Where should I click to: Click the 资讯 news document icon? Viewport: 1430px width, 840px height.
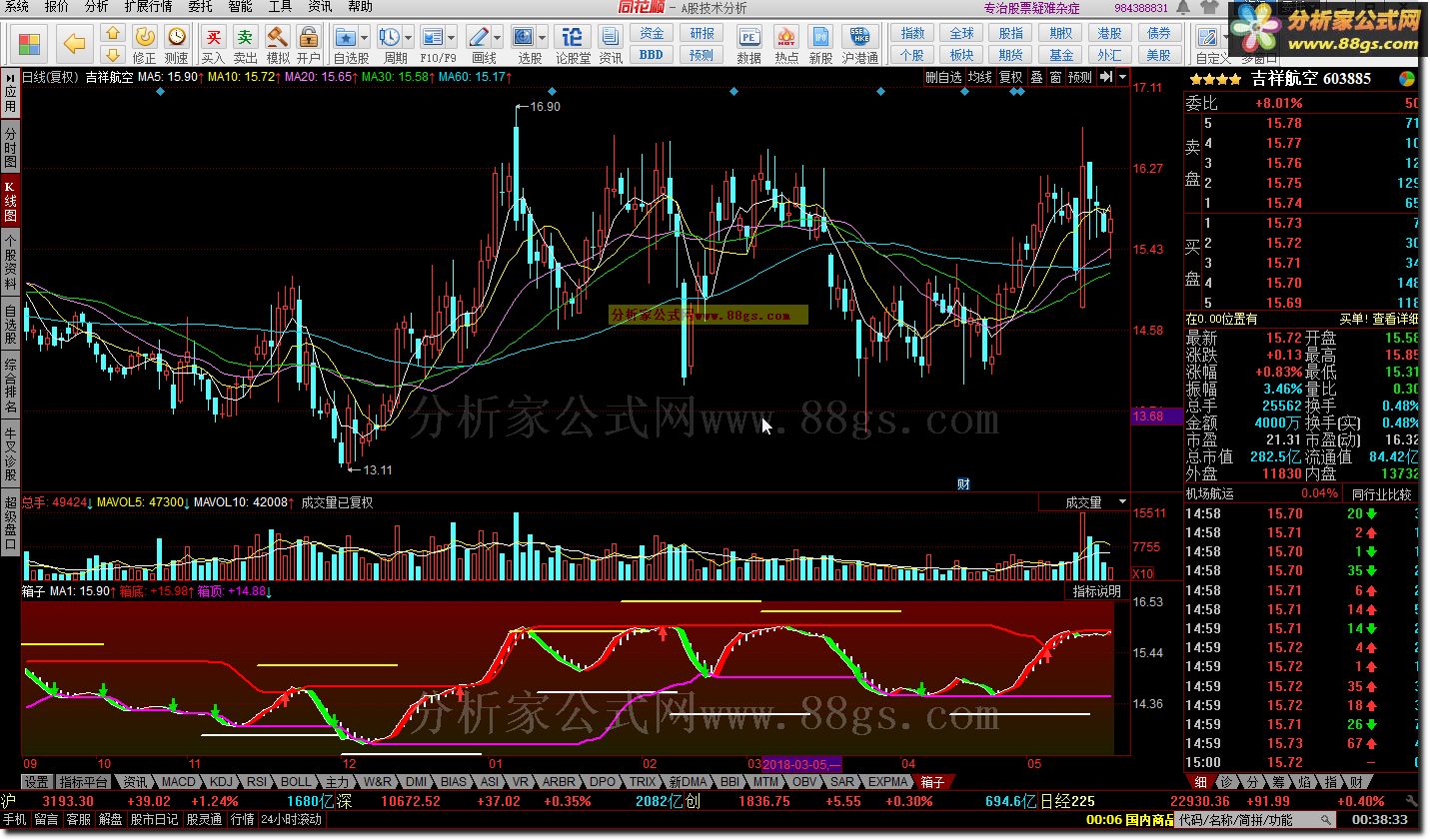tap(611, 38)
